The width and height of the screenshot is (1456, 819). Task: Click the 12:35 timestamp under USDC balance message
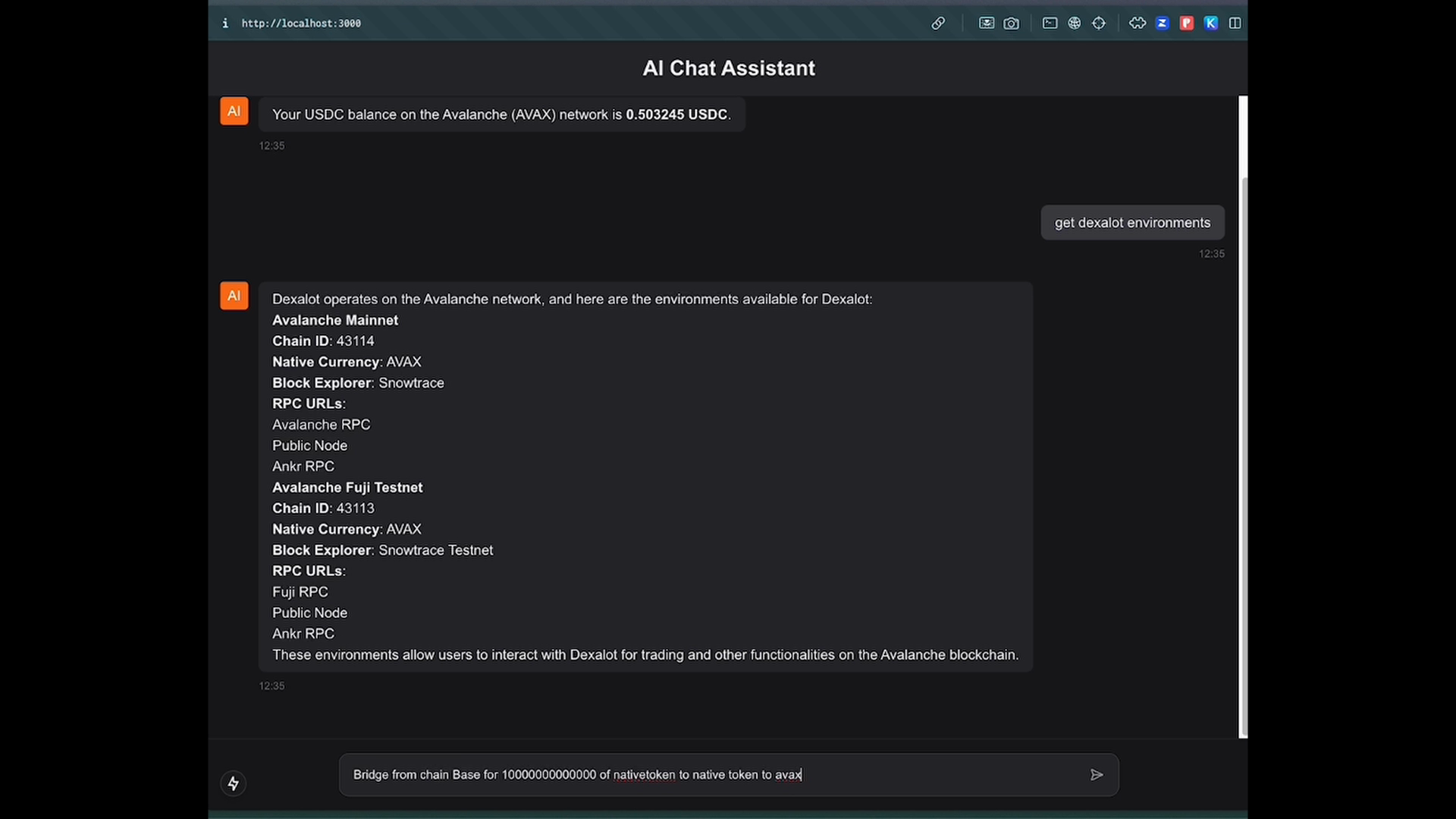point(271,146)
